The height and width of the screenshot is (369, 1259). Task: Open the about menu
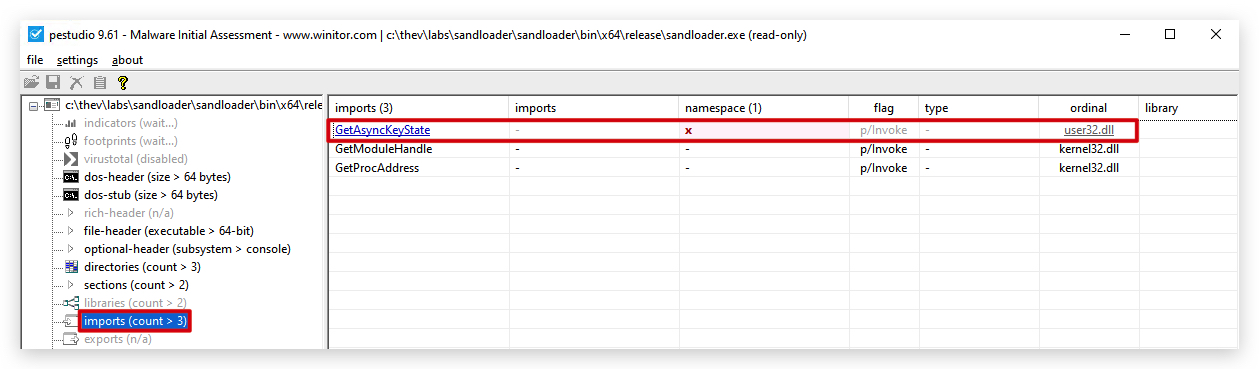point(127,60)
